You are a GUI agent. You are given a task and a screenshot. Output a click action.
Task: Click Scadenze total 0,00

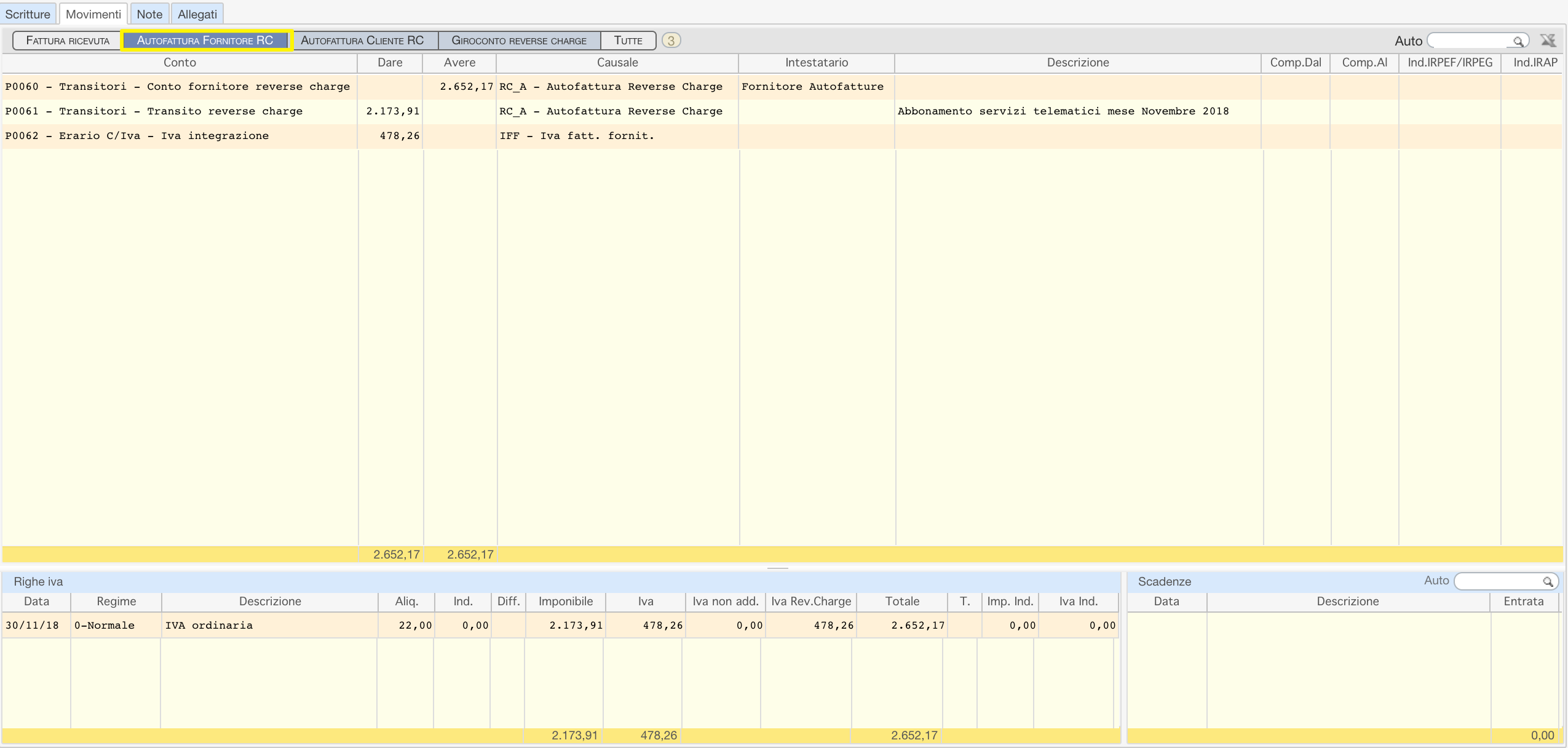(x=1542, y=736)
